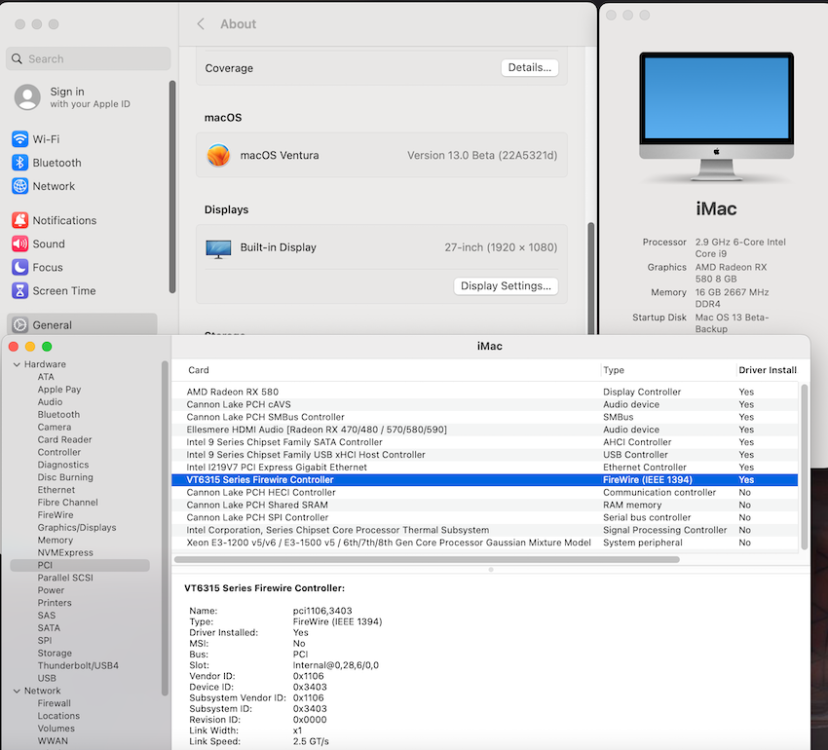Click the search magnifier icon
Screen dimensions: 828x750
17,59
